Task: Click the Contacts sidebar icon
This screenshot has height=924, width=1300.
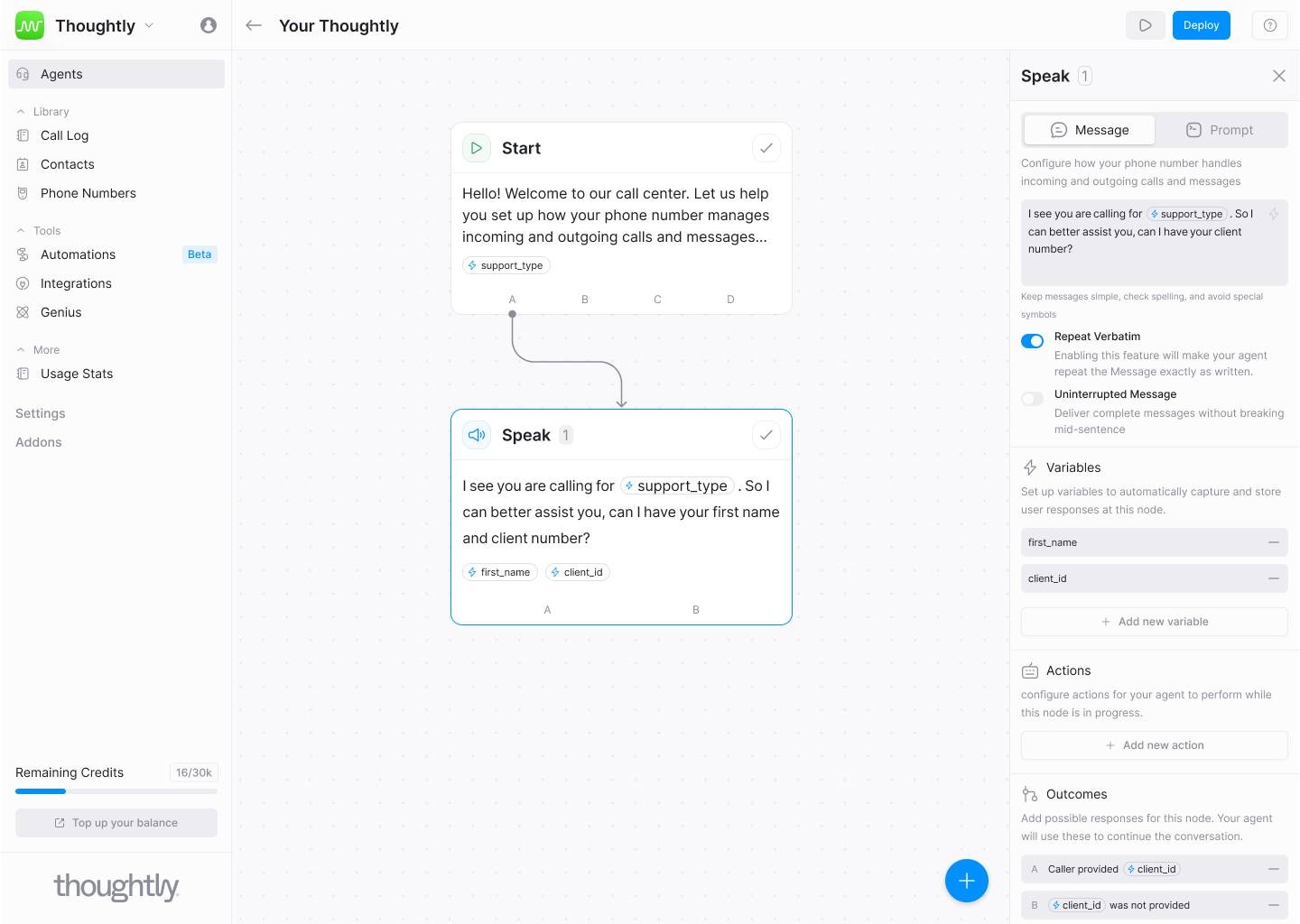Action: (x=23, y=164)
